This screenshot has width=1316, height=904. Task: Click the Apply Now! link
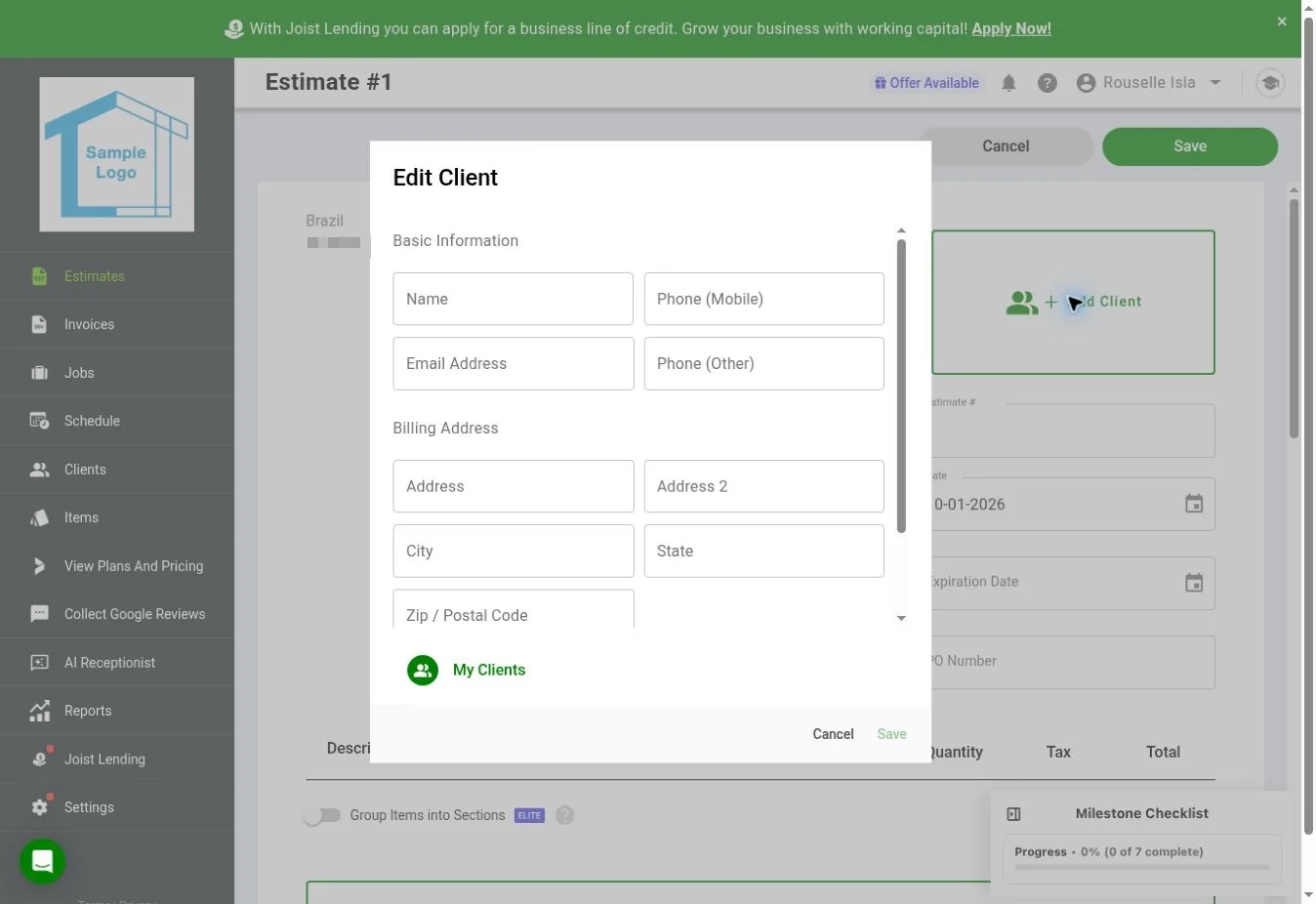(x=1011, y=28)
